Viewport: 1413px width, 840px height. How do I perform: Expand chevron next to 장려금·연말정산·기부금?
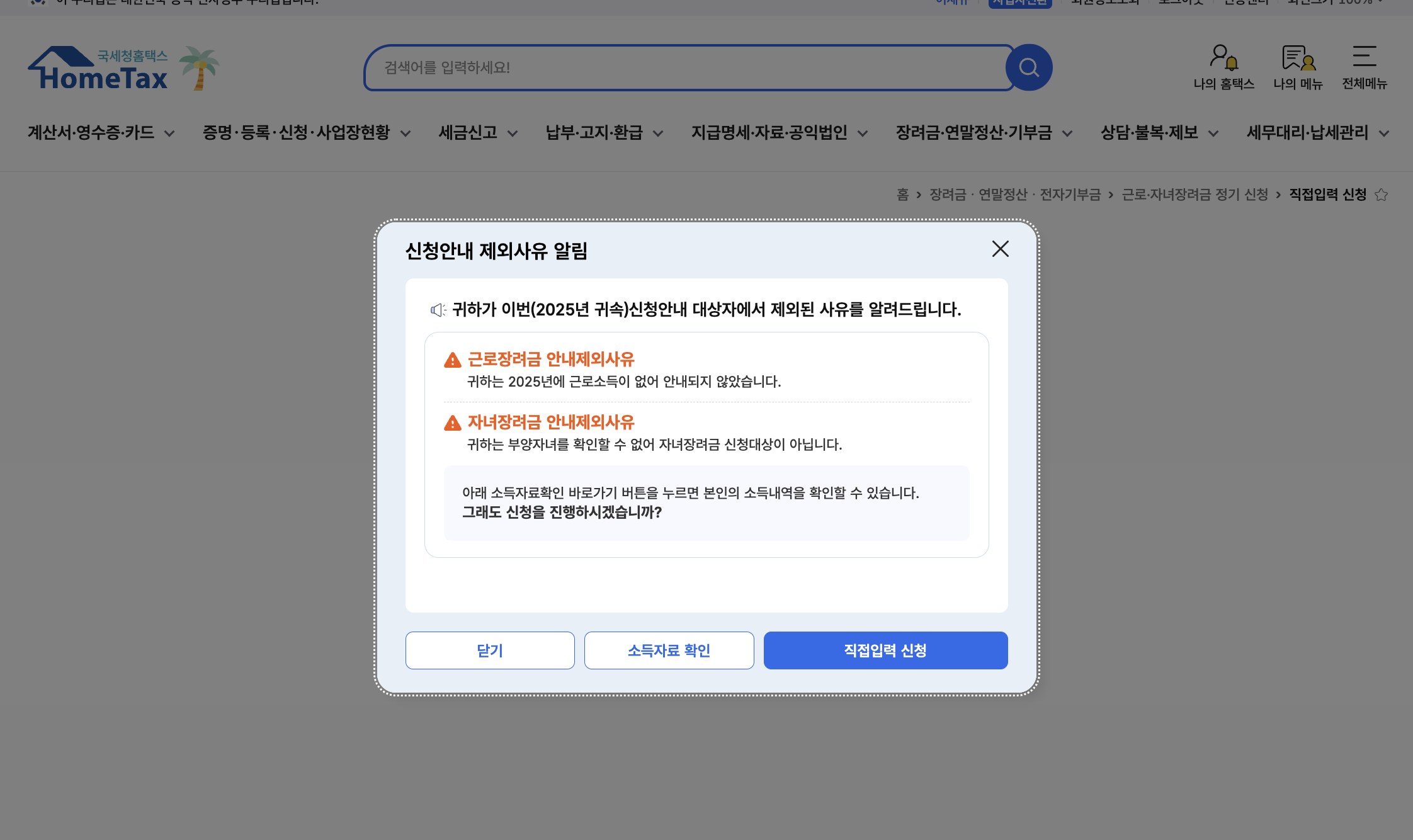point(1067,133)
